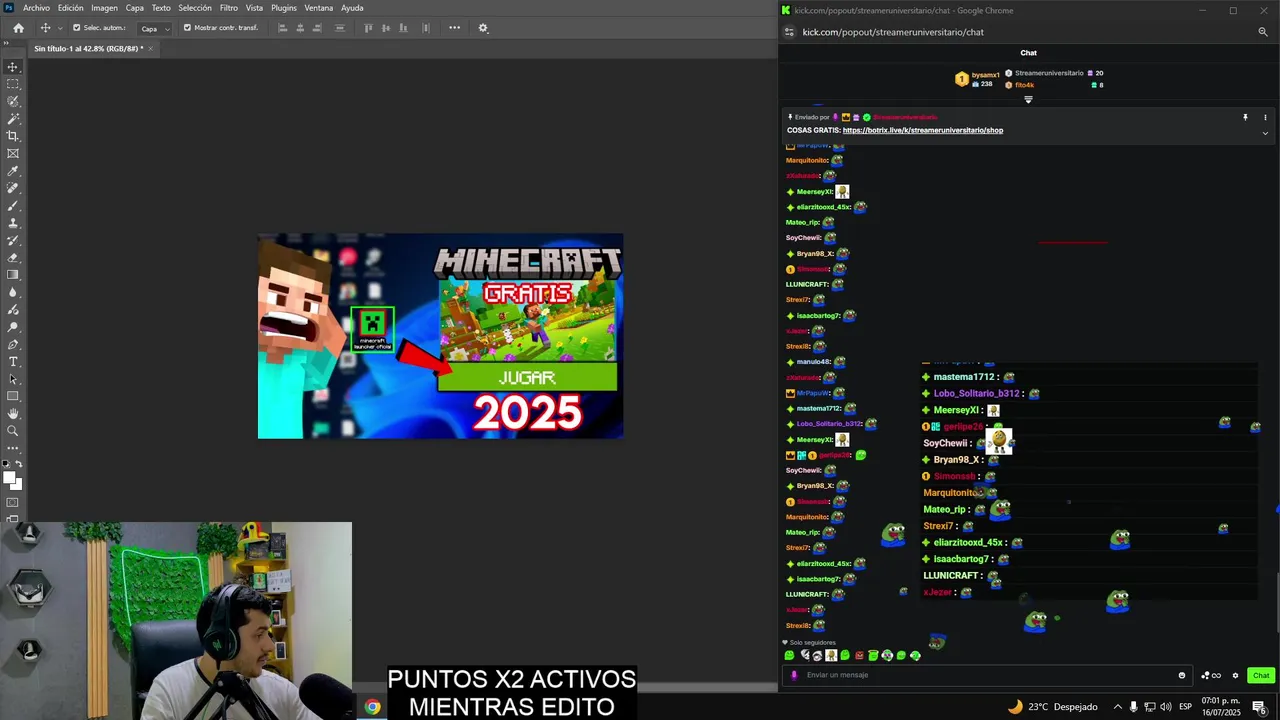Screen dimensions: 1280x720
Task: Select the Eraser tool
Action: [x=13, y=257]
